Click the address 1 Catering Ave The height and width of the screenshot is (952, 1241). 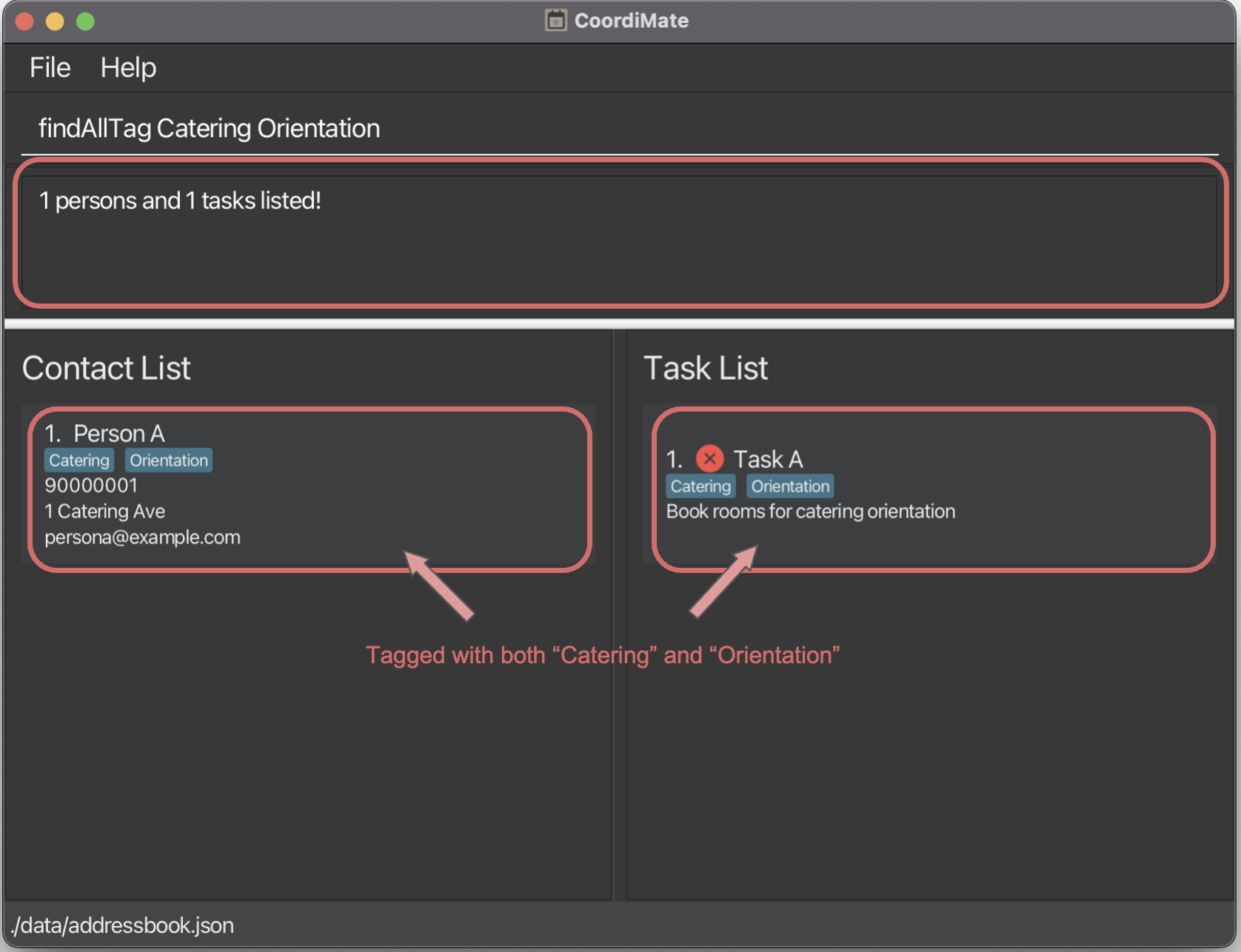click(x=104, y=512)
